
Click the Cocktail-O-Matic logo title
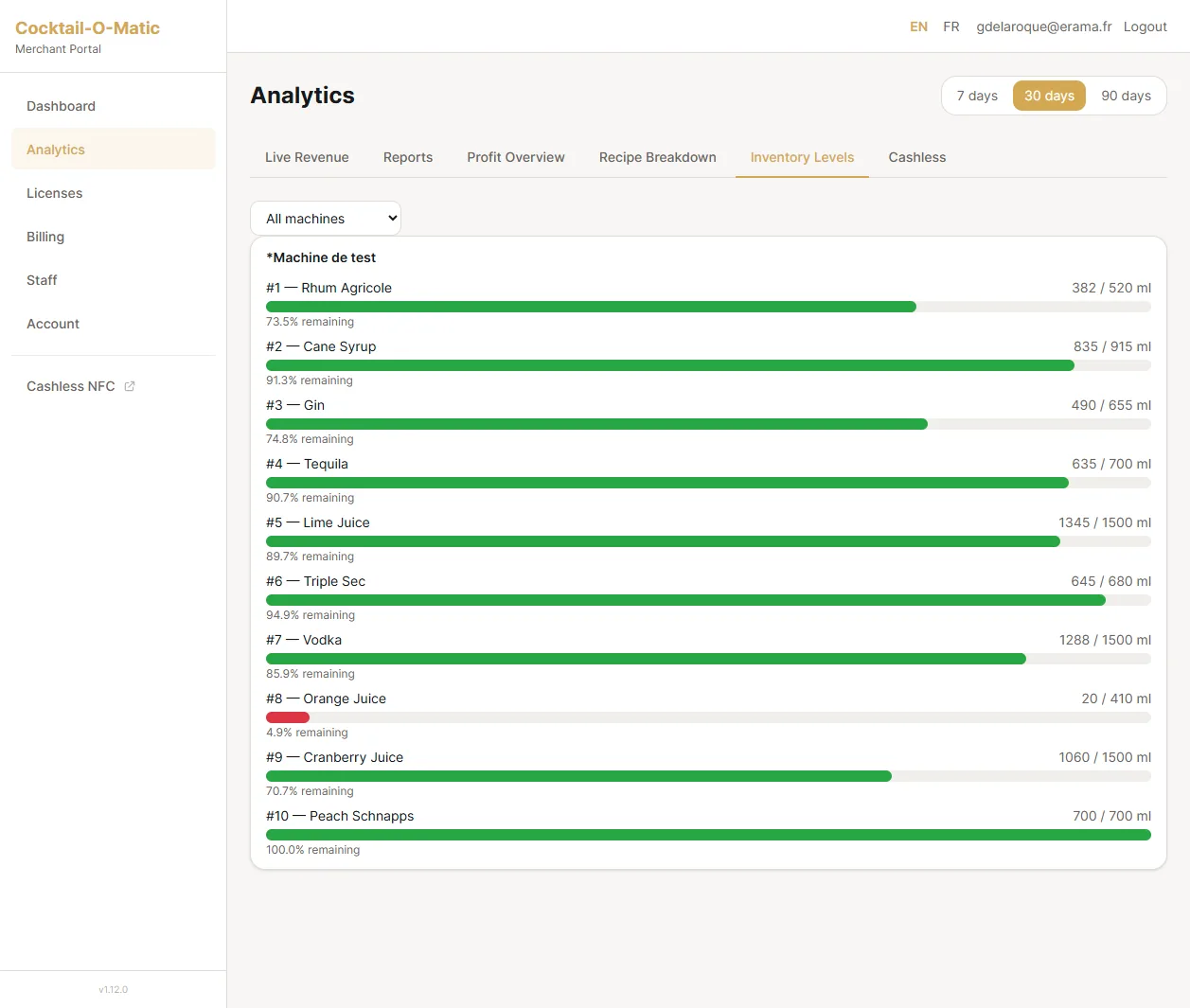click(x=87, y=28)
